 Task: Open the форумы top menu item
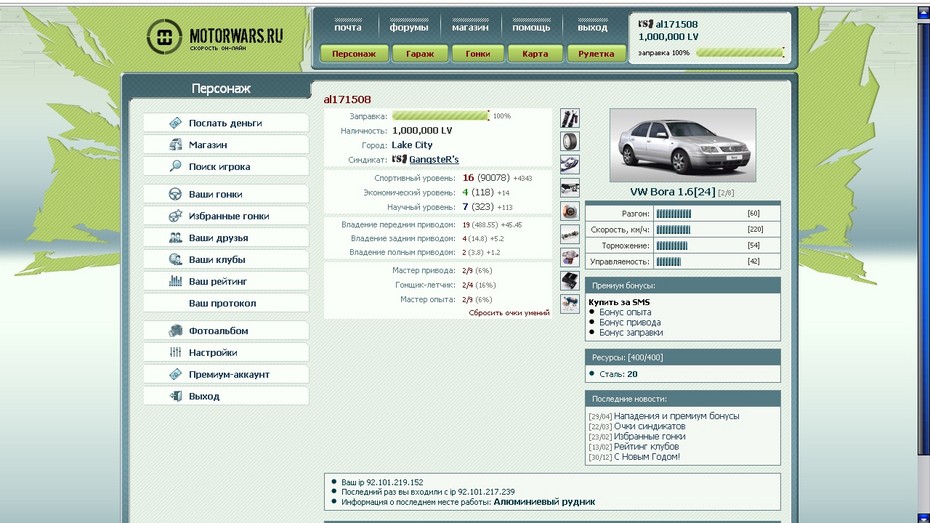(x=409, y=27)
